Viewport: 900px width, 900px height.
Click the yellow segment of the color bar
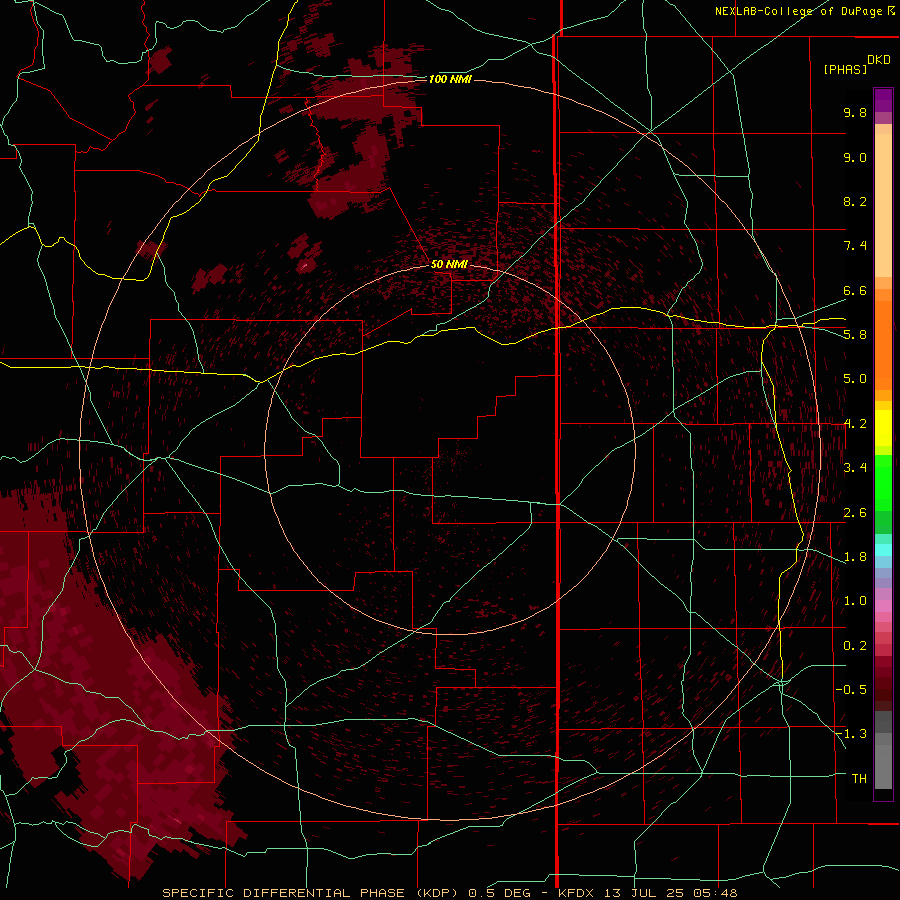coord(883,428)
